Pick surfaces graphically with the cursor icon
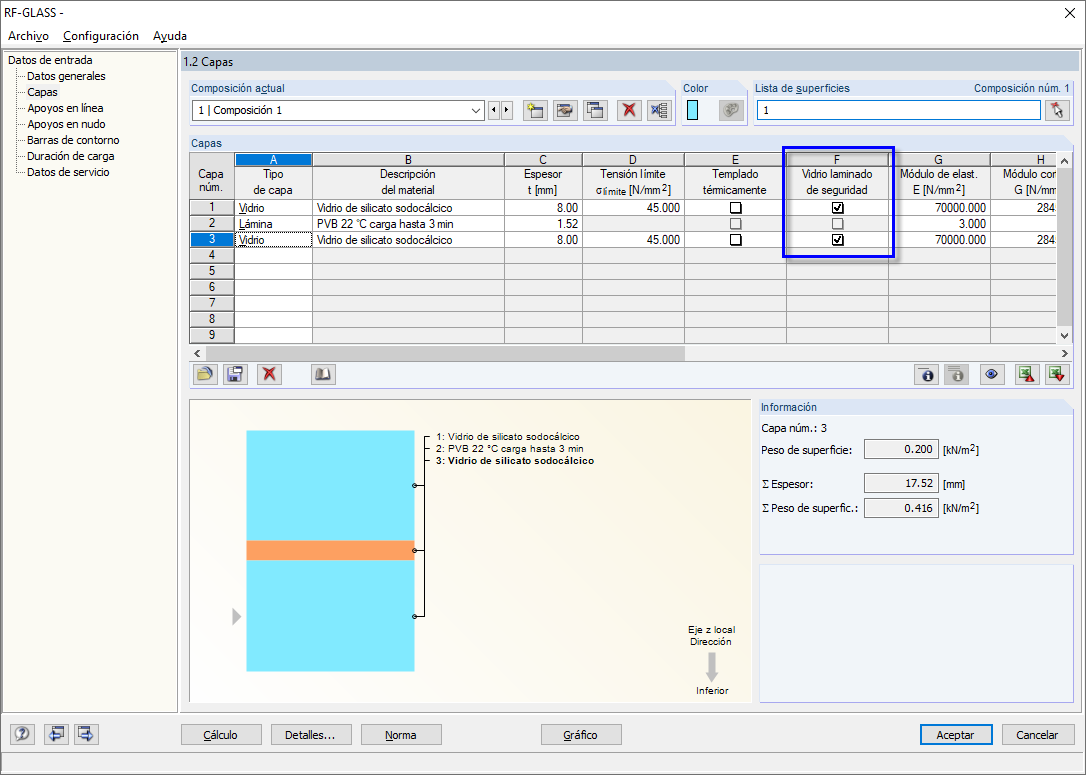The height and width of the screenshot is (775, 1086). coord(1057,110)
